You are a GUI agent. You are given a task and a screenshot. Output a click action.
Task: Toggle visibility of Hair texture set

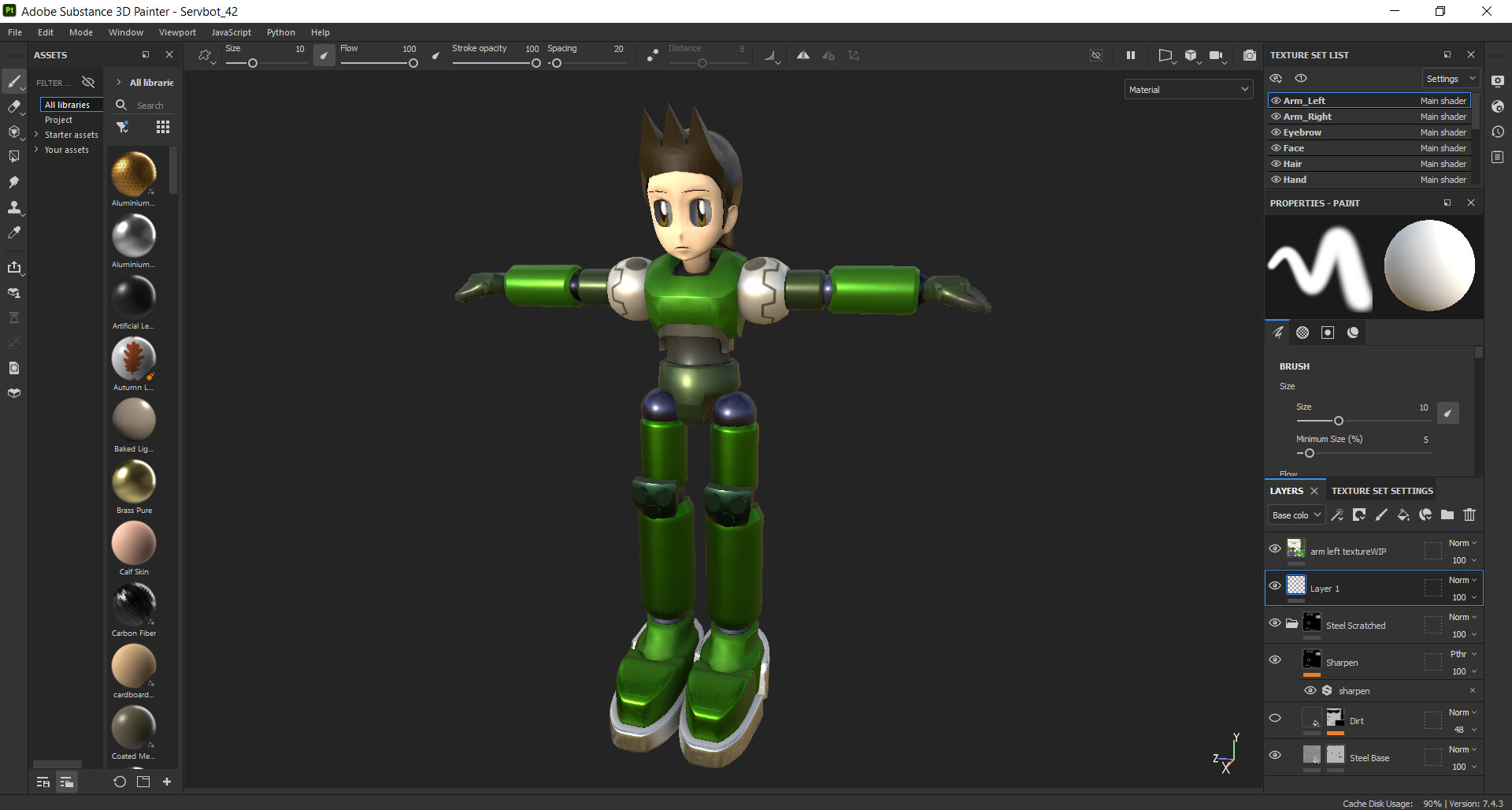pyautogui.click(x=1276, y=164)
